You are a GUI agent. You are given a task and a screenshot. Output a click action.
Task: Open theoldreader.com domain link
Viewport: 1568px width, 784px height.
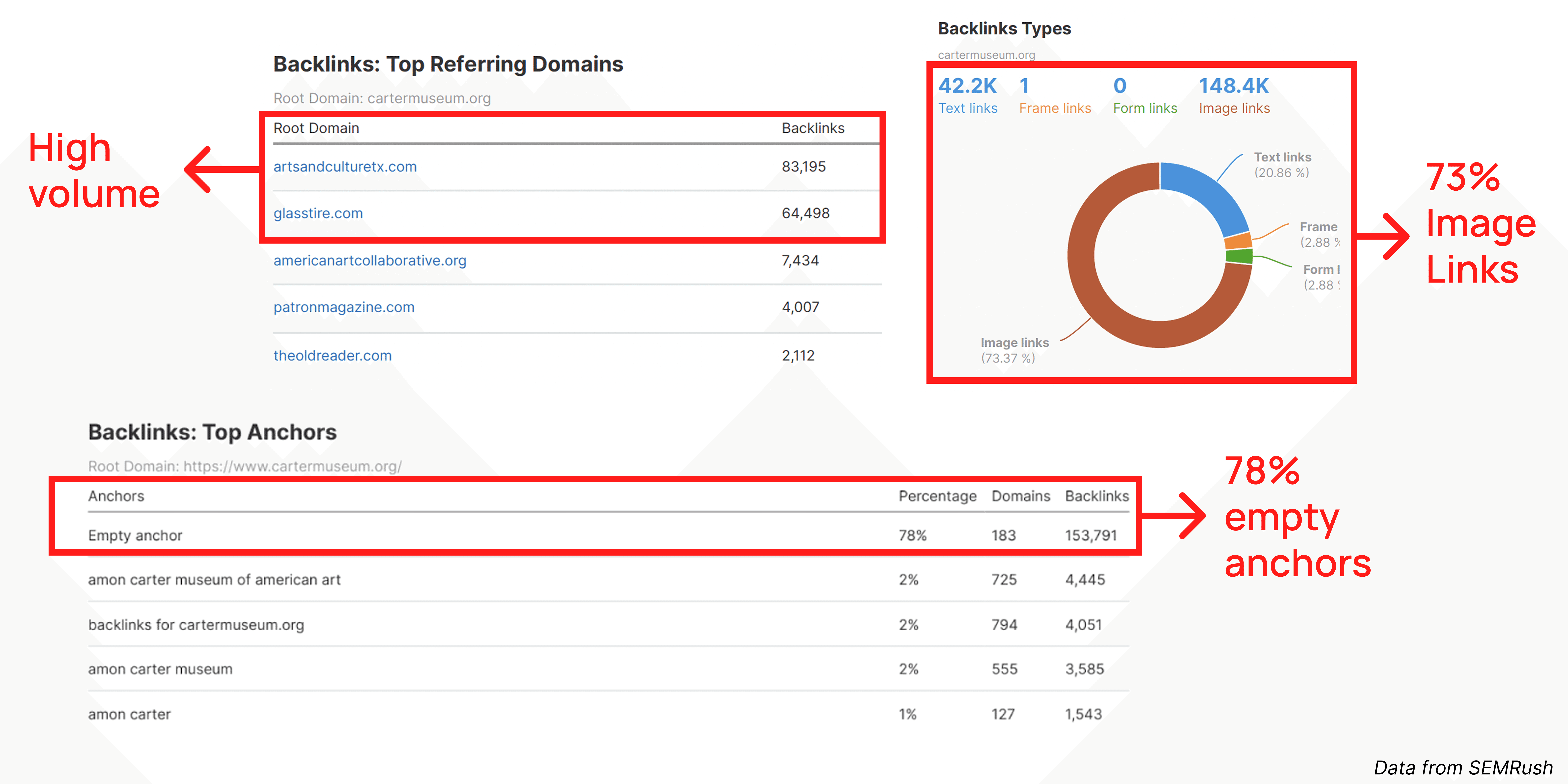(x=332, y=355)
